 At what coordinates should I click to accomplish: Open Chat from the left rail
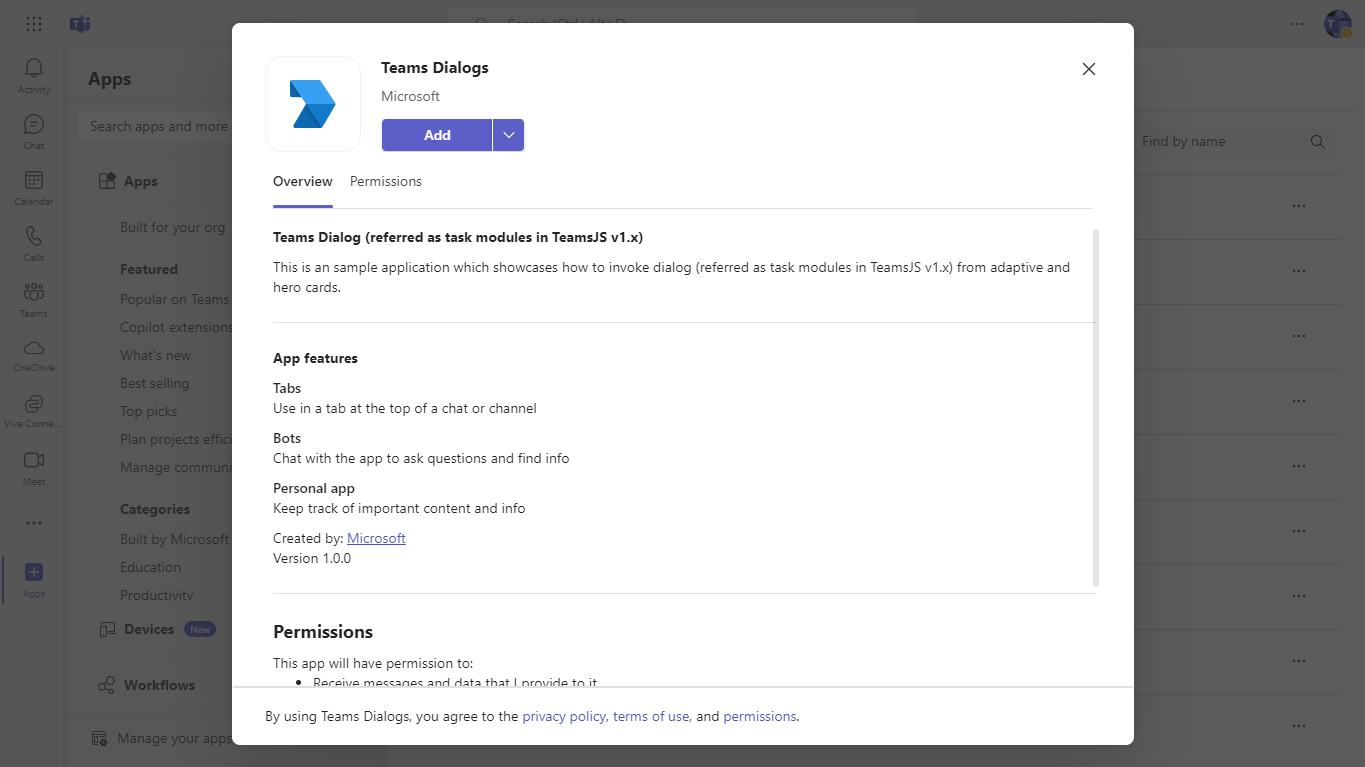tap(34, 131)
